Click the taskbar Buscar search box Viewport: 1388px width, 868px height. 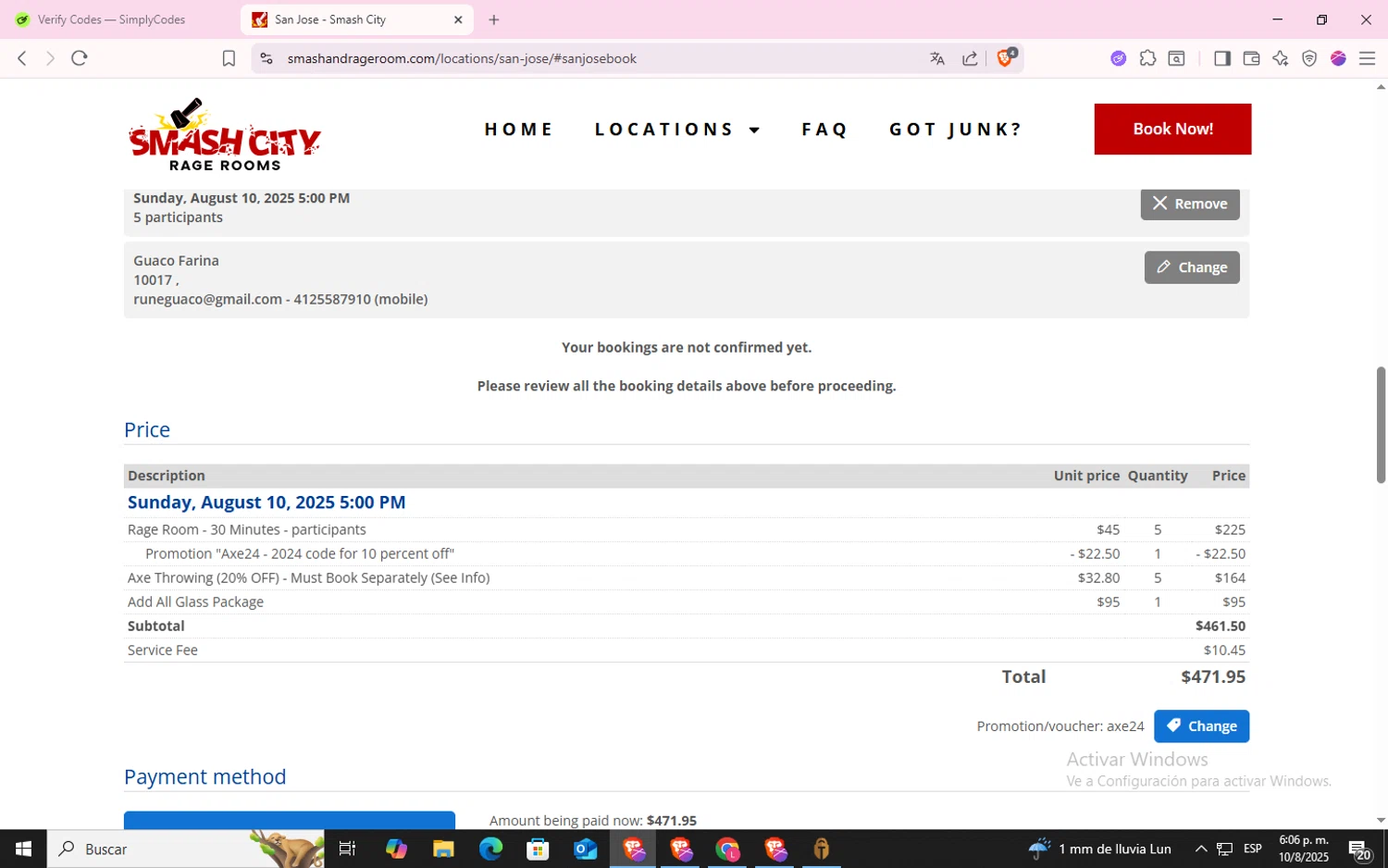point(185,849)
